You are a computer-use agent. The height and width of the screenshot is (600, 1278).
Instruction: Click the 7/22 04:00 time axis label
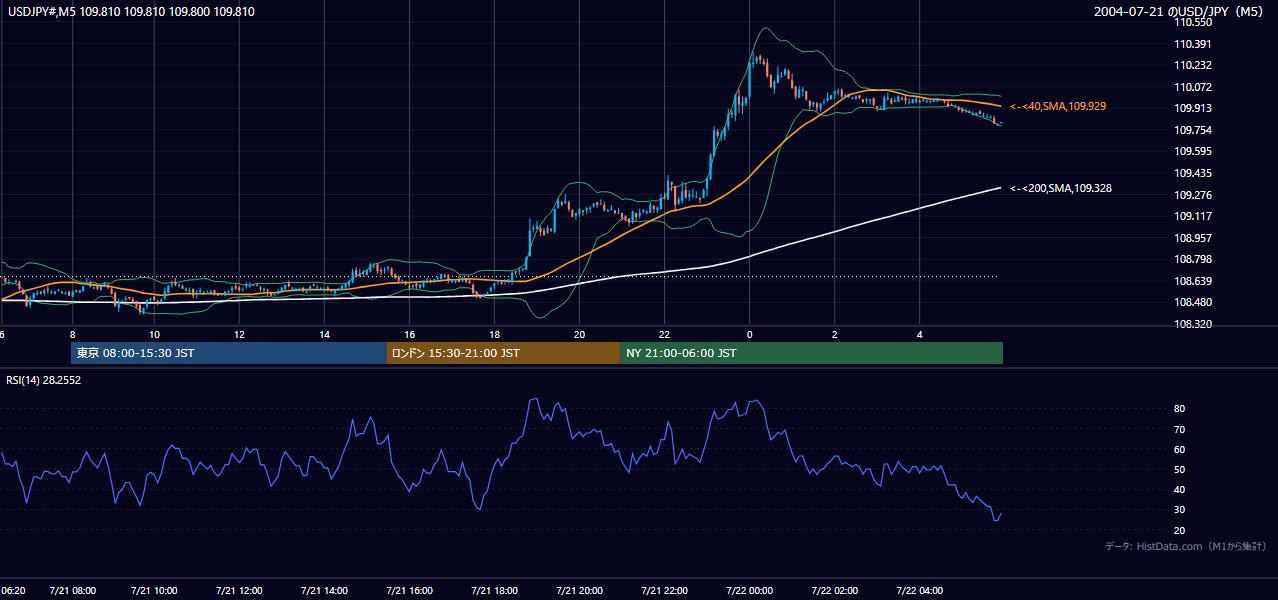tap(920, 591)
